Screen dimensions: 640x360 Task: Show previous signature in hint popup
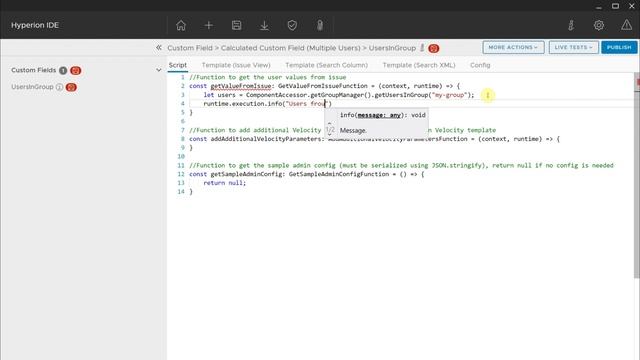click(329, 123)
